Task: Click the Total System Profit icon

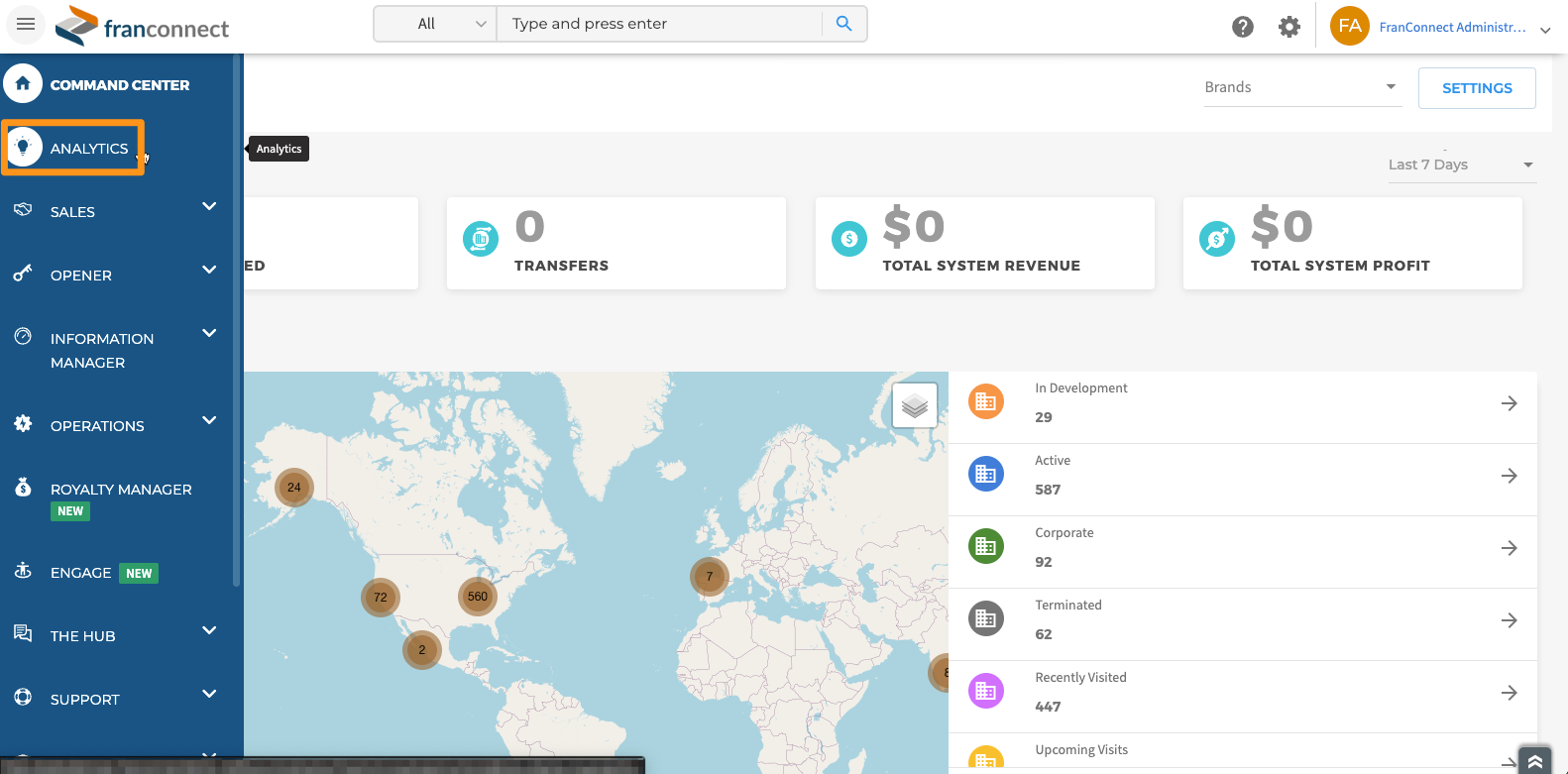Action: click(1217, 239)
